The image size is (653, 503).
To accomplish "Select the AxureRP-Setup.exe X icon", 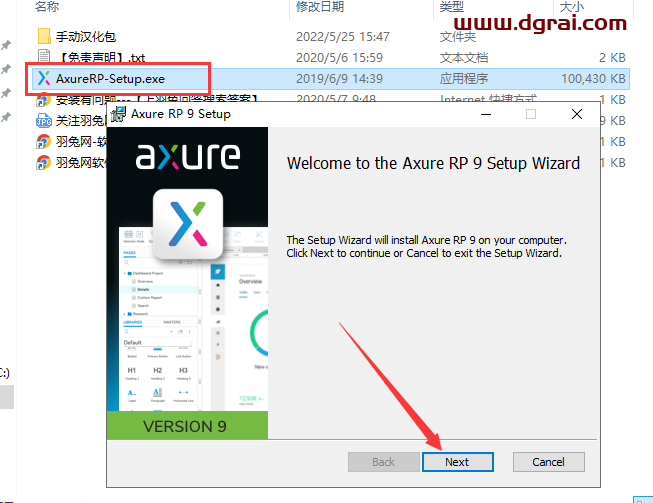I will (x=44, y=78).
